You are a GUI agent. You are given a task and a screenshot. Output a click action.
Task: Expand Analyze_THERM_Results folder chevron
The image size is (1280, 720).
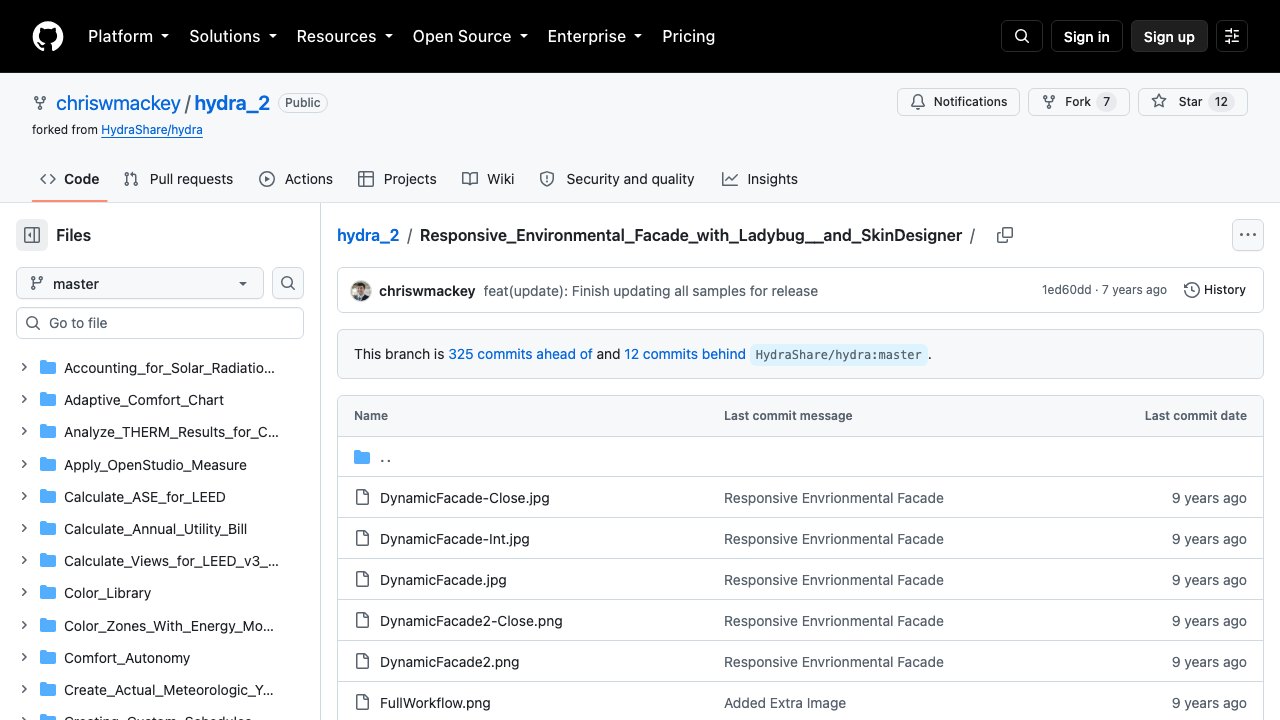[x=24, y=432]
